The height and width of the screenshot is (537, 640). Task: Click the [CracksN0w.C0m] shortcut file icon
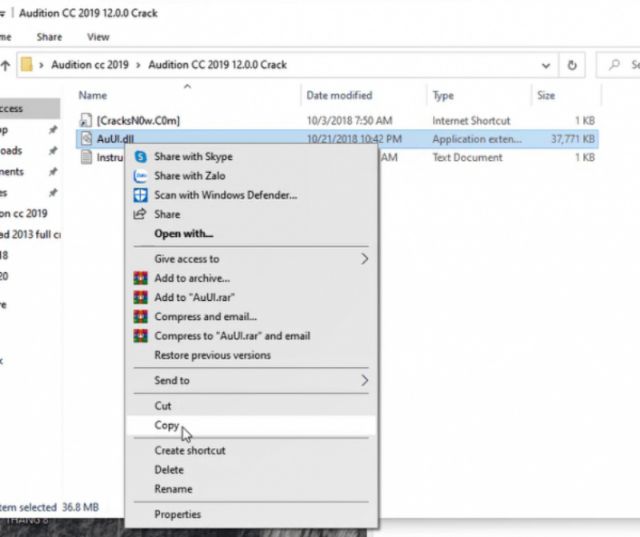pos(86,120)
